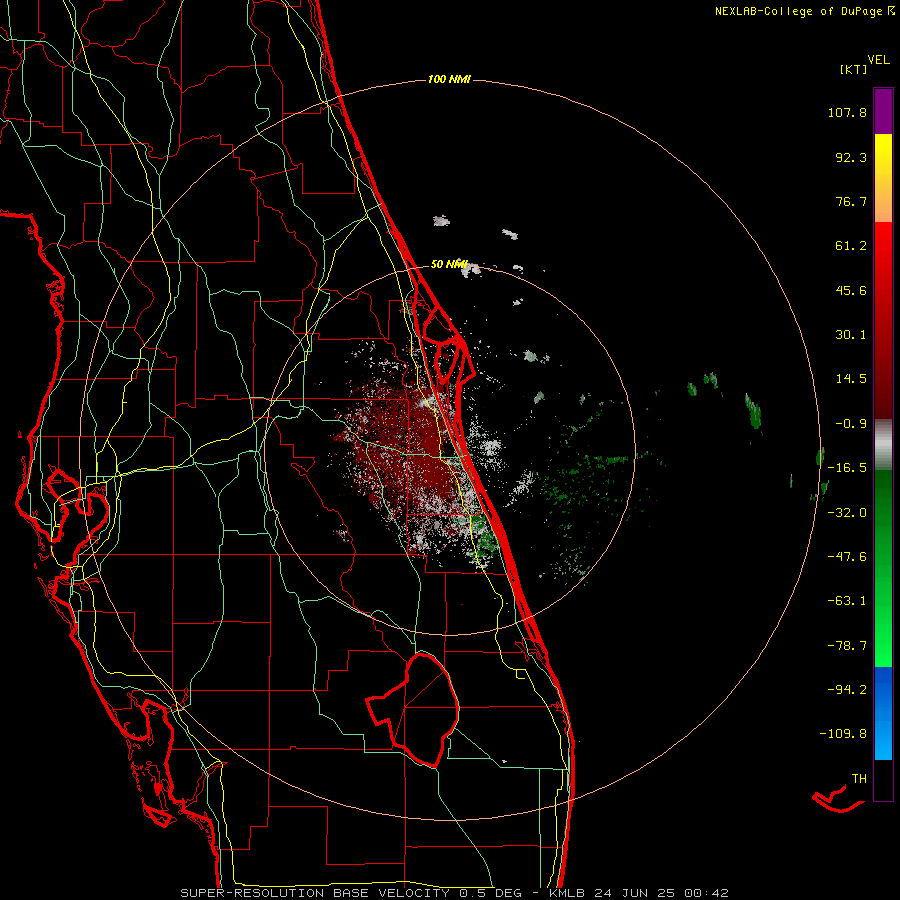Click the 107.8 value on velocity scale
This screenshot has height=900, width=900.
[x=847, y=112]
